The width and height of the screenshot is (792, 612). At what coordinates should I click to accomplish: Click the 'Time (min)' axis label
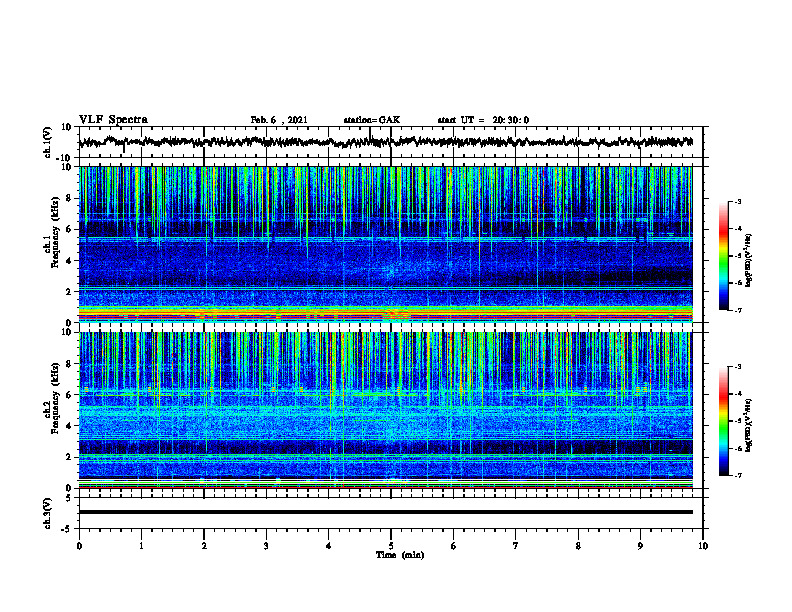click(x=400, y=555)
